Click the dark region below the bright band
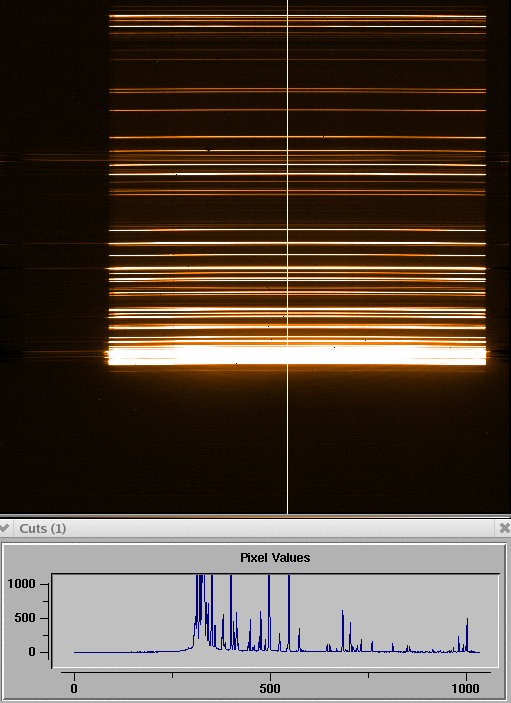Viewport: 511px width, 703px height. click(256, 439)
